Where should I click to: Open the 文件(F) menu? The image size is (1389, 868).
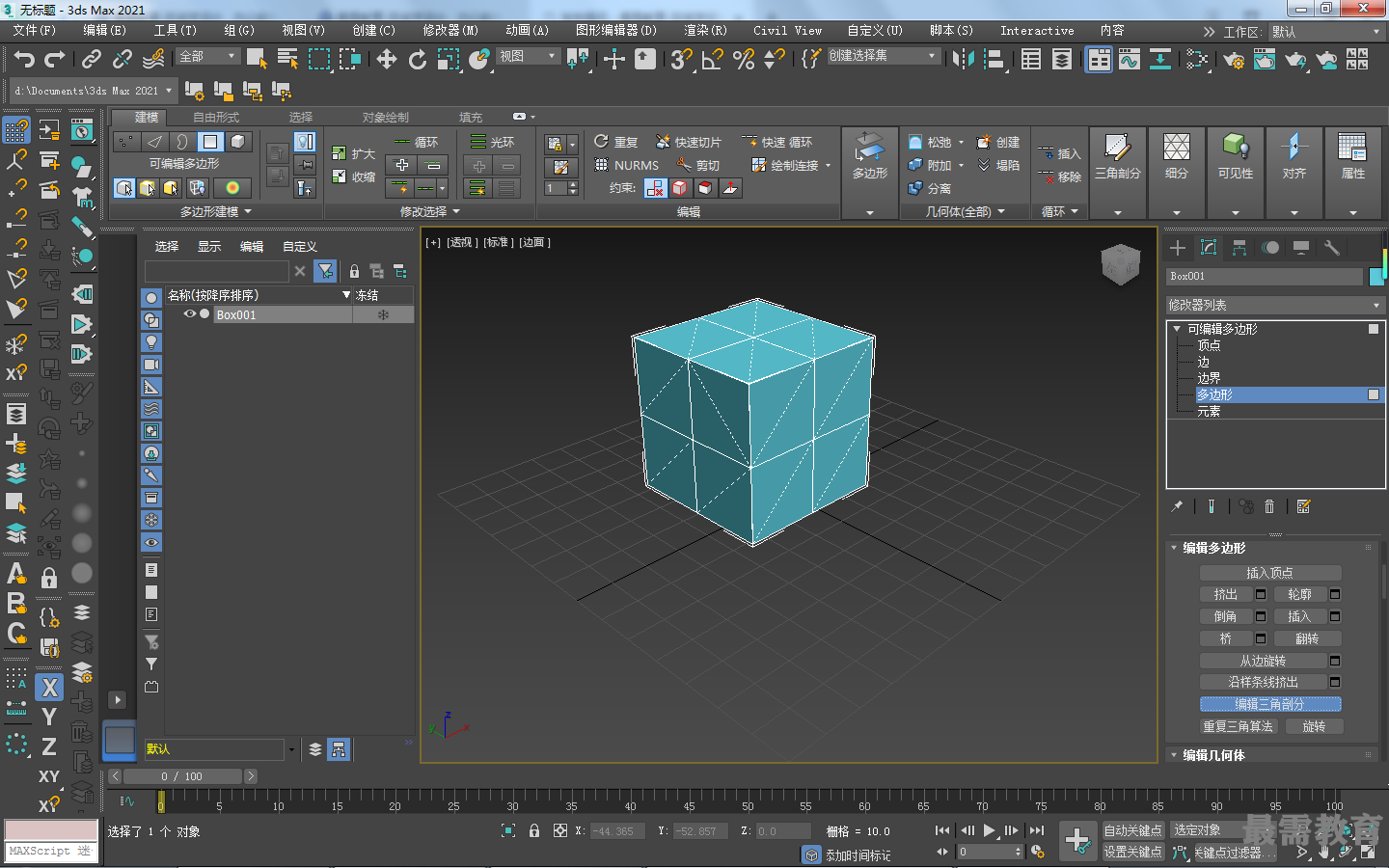click(35, 31)
